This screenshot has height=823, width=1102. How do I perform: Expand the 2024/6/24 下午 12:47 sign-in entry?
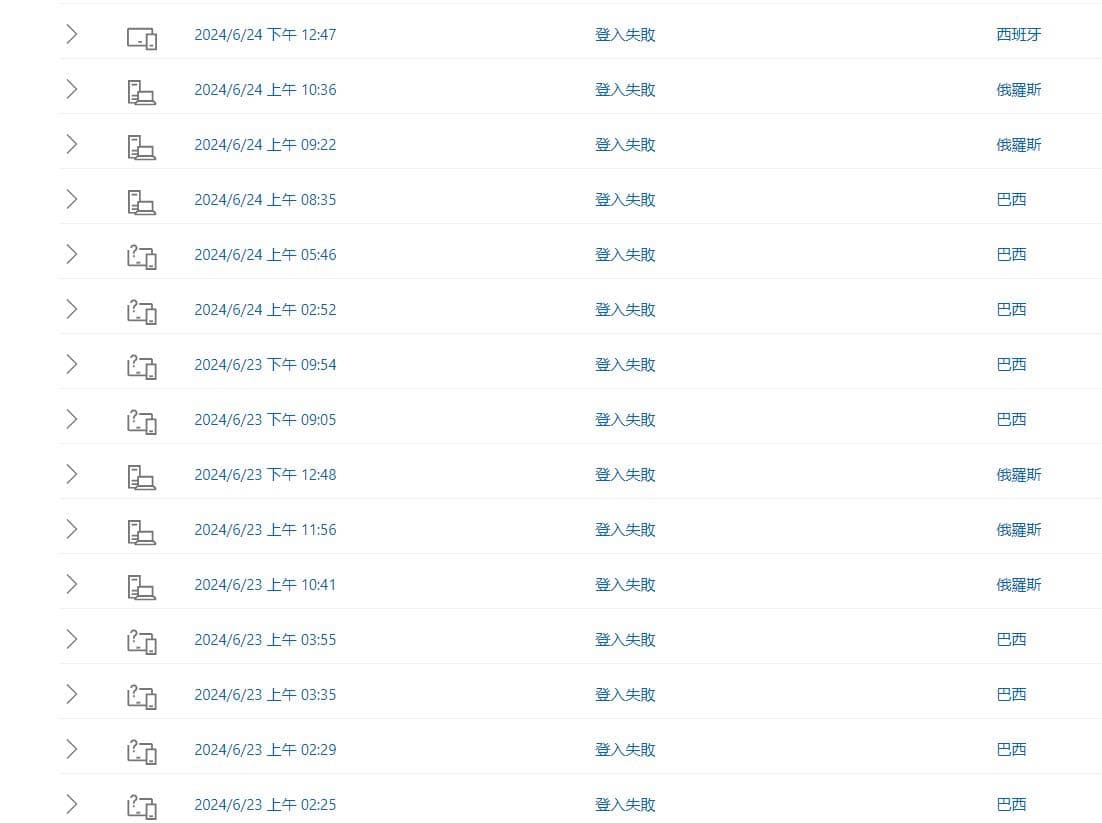(x=71, y=34)
